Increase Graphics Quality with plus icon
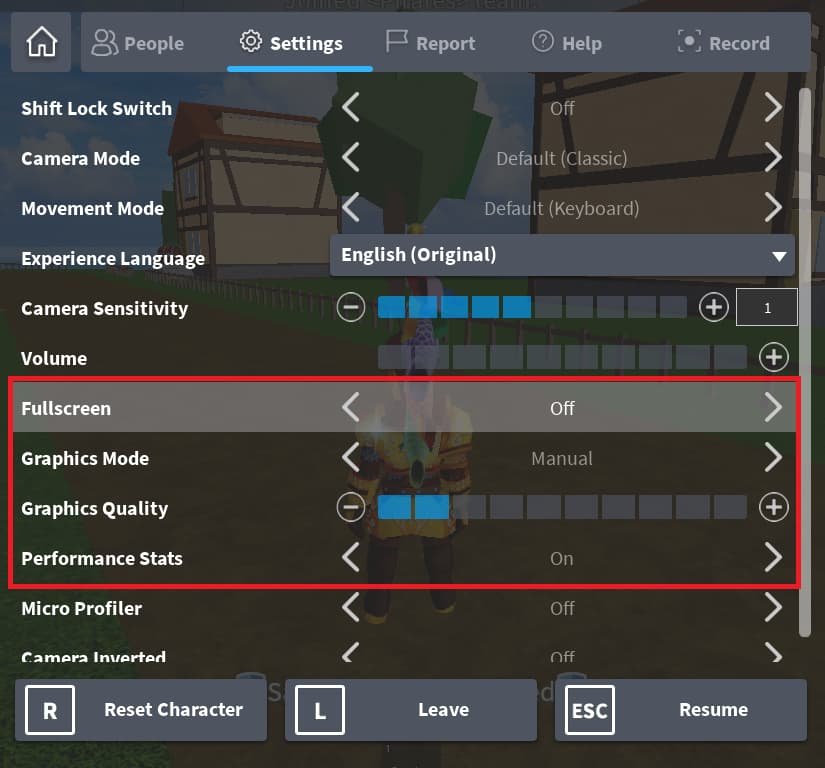The height and width of the screenshot is (768, 825). pyautogui.click(x=773, y=508)
